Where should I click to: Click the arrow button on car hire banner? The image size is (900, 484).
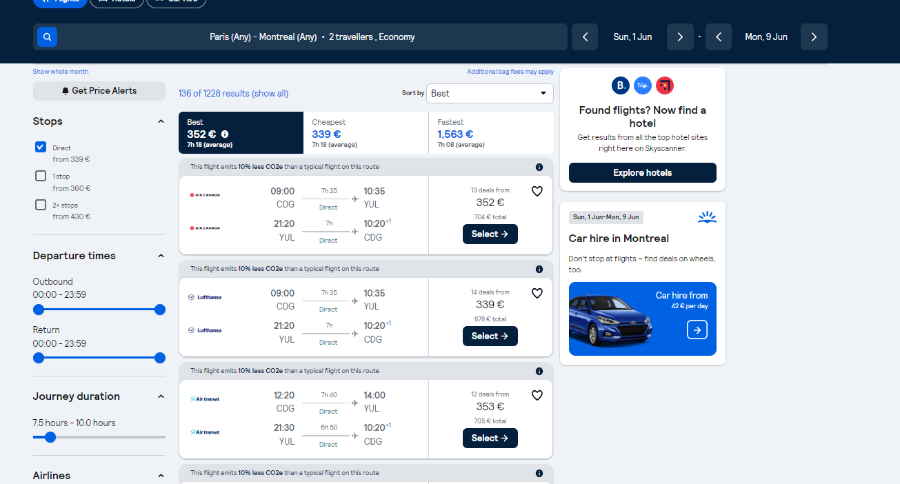click(697, 330)
